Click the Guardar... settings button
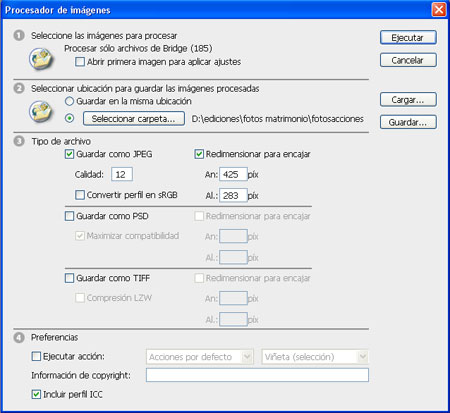Viewport: 450px width, 413px height. coord(408,122)
